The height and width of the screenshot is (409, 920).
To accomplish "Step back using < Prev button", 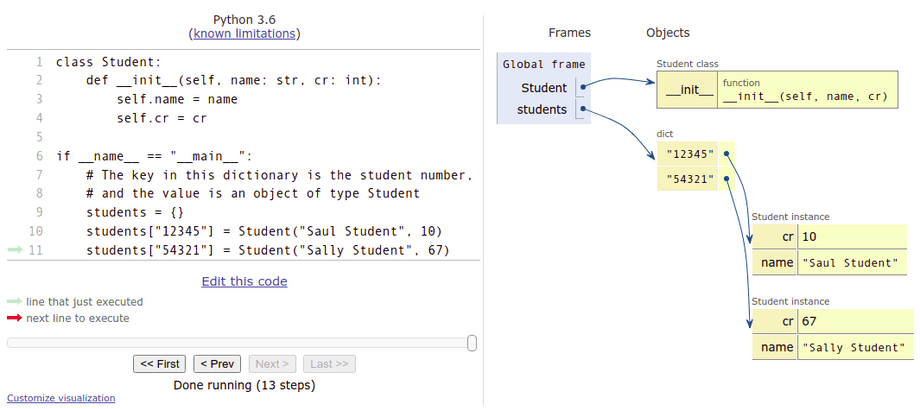I will tap(217, 364).
